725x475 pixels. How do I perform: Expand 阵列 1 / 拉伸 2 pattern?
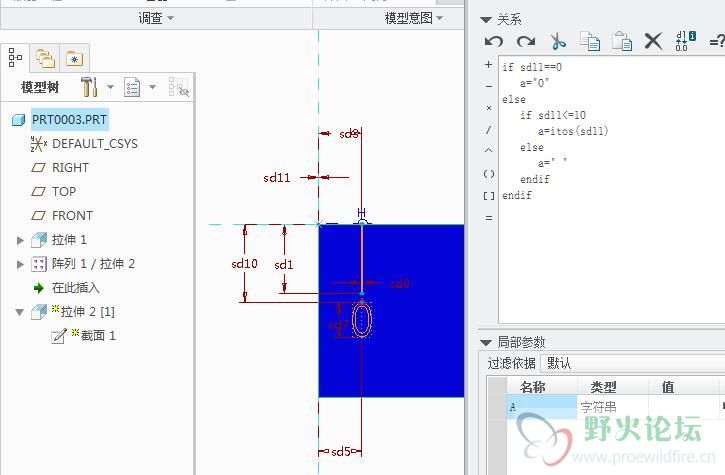pos(20,264)
